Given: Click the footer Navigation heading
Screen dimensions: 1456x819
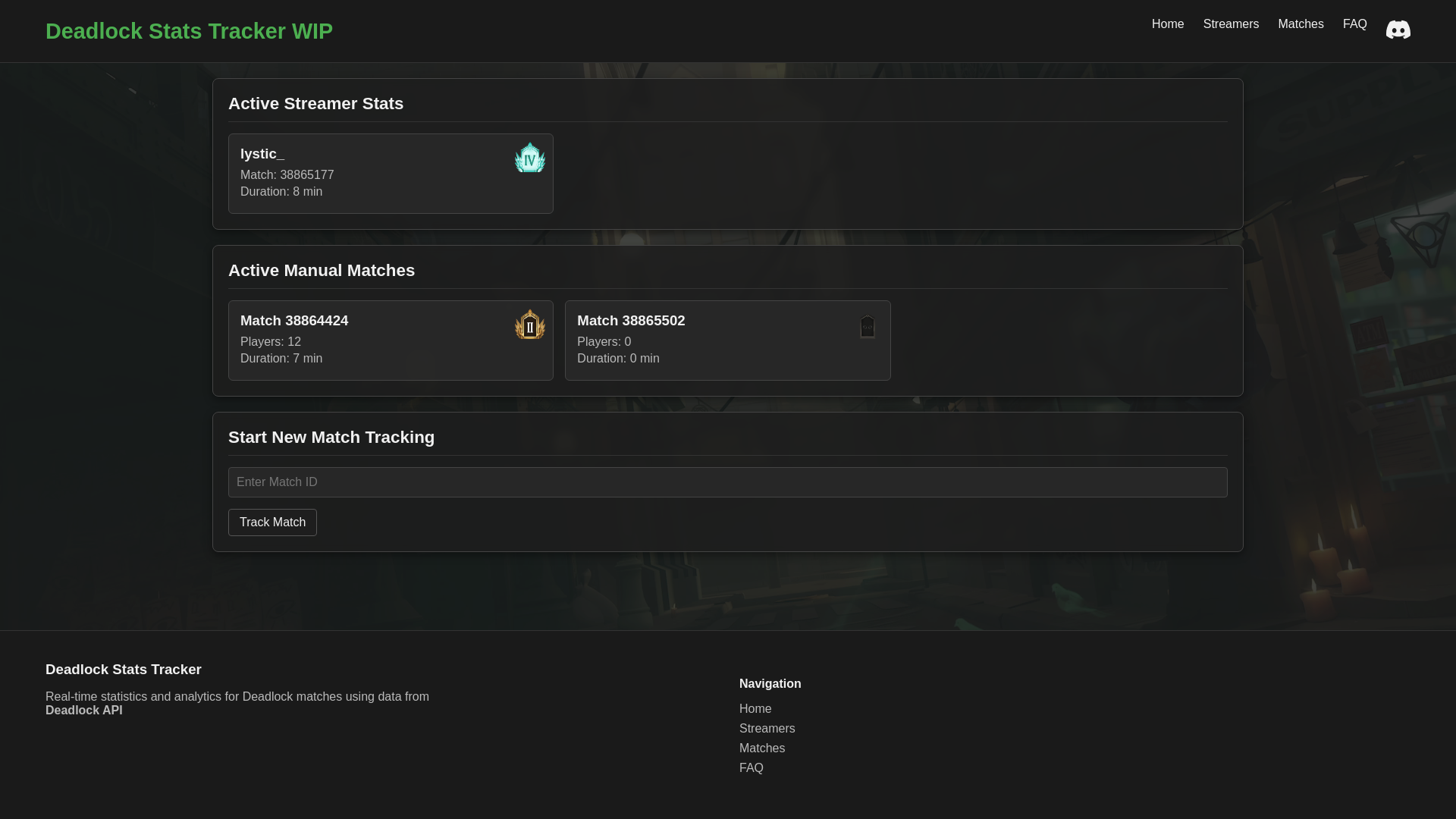Looking at the screenshot, I should coord(770,684).
